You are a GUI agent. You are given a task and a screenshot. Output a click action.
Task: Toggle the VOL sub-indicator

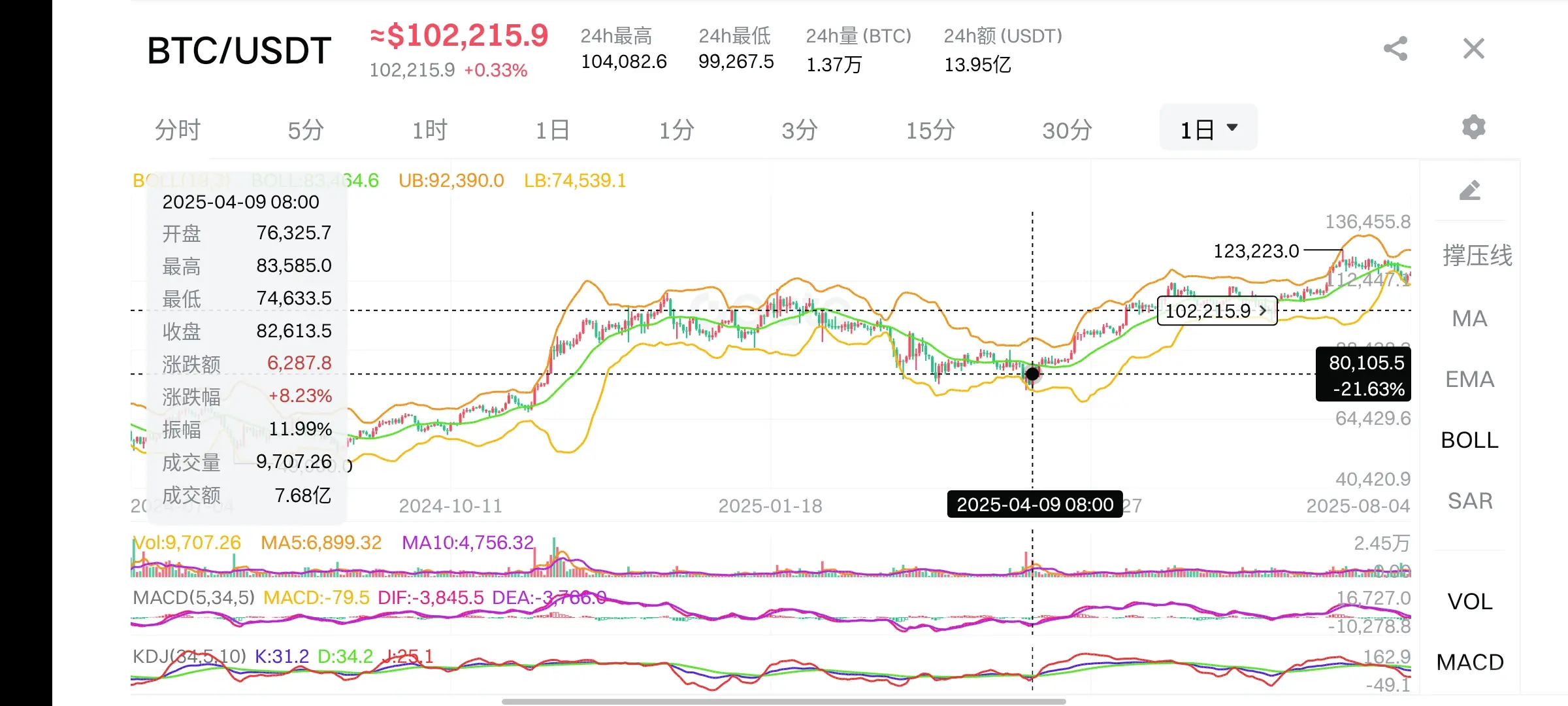(1469, 601)
